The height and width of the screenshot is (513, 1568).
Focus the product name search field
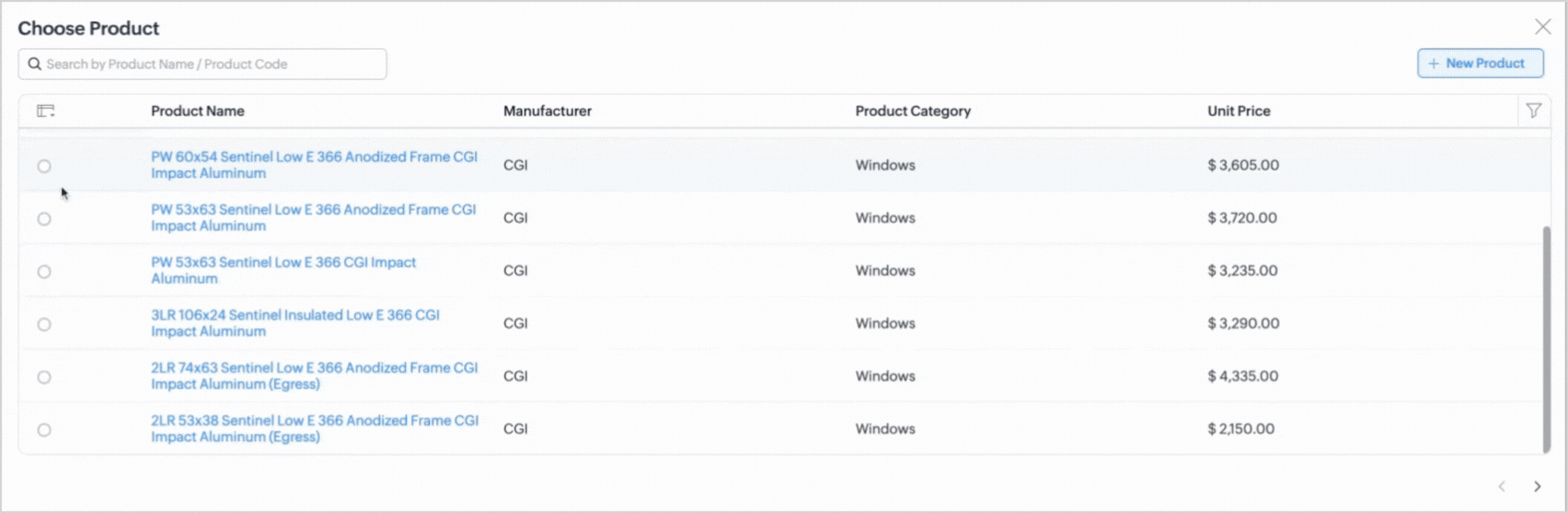pyautogui.click(x=212, y=64)
